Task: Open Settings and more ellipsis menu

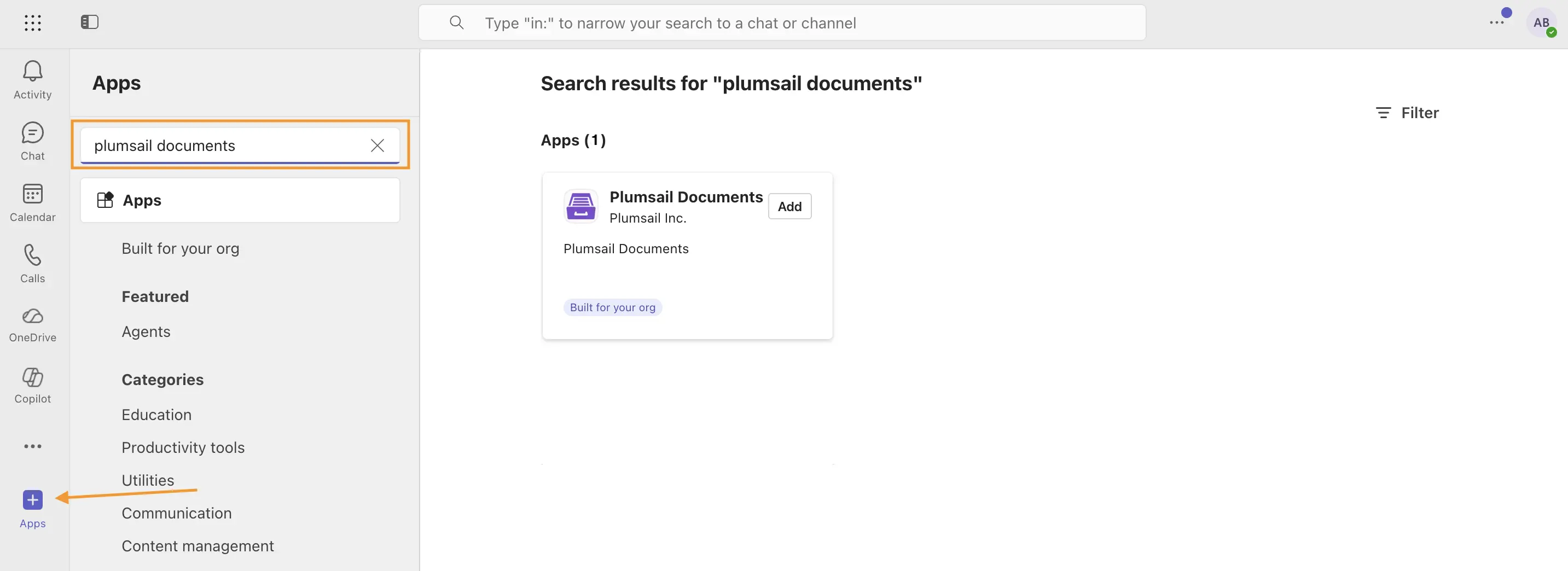Action: tap(1497, 23)
